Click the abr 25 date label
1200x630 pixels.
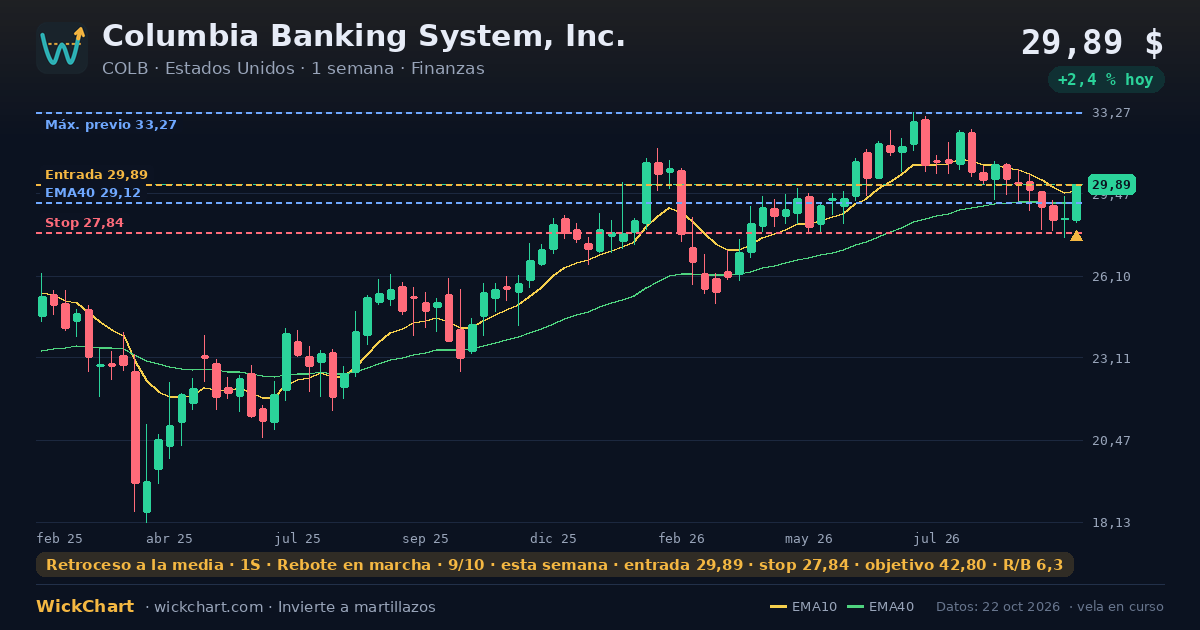pos(169,538)
